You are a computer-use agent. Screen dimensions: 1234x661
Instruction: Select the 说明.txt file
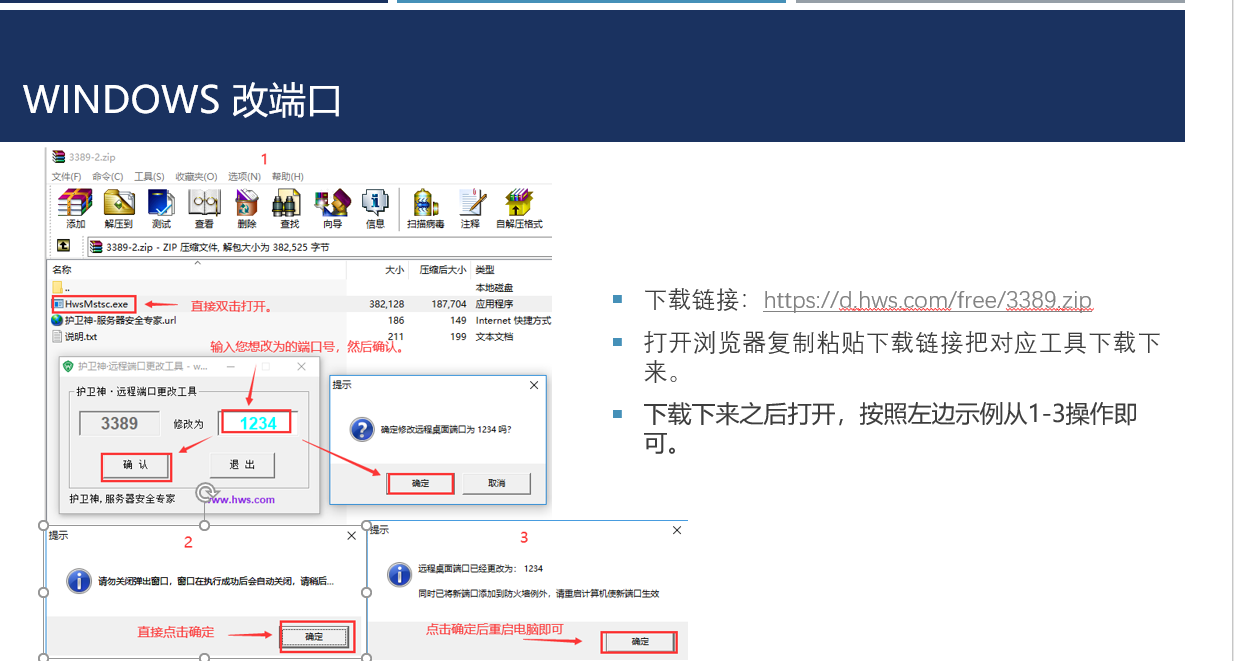point(74,336)
